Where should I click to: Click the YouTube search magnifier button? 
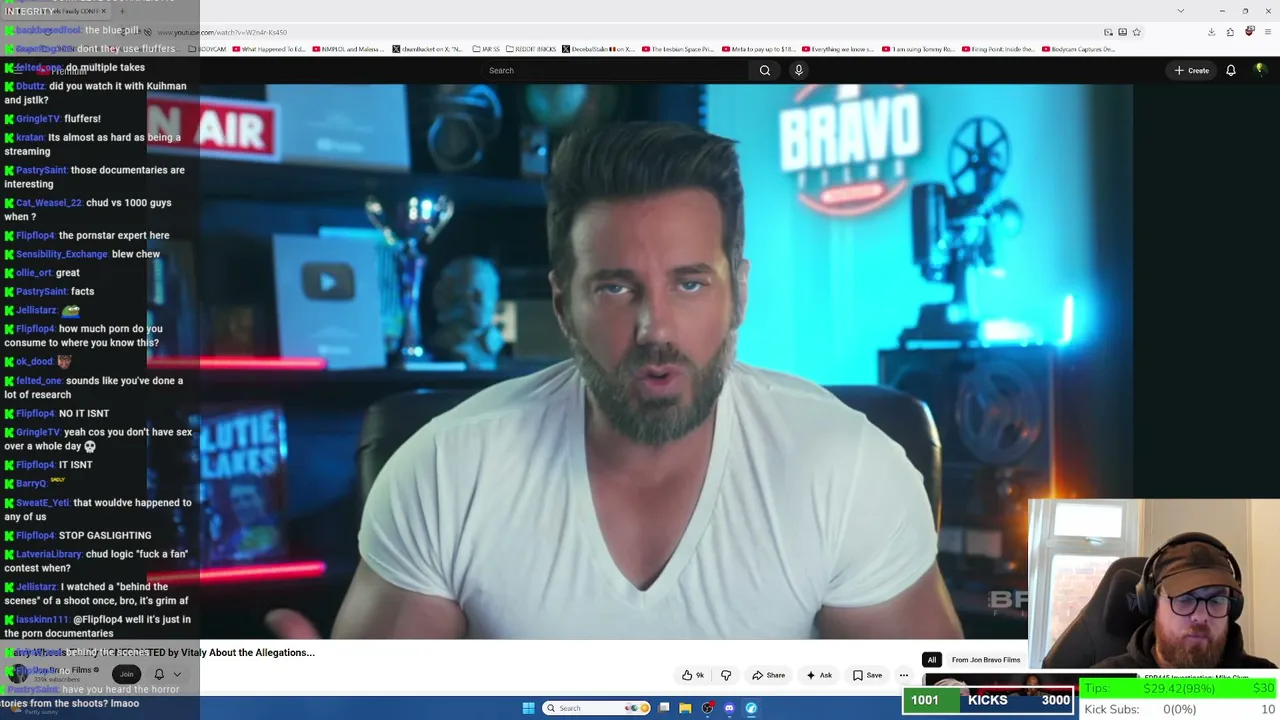click(765, 70)
